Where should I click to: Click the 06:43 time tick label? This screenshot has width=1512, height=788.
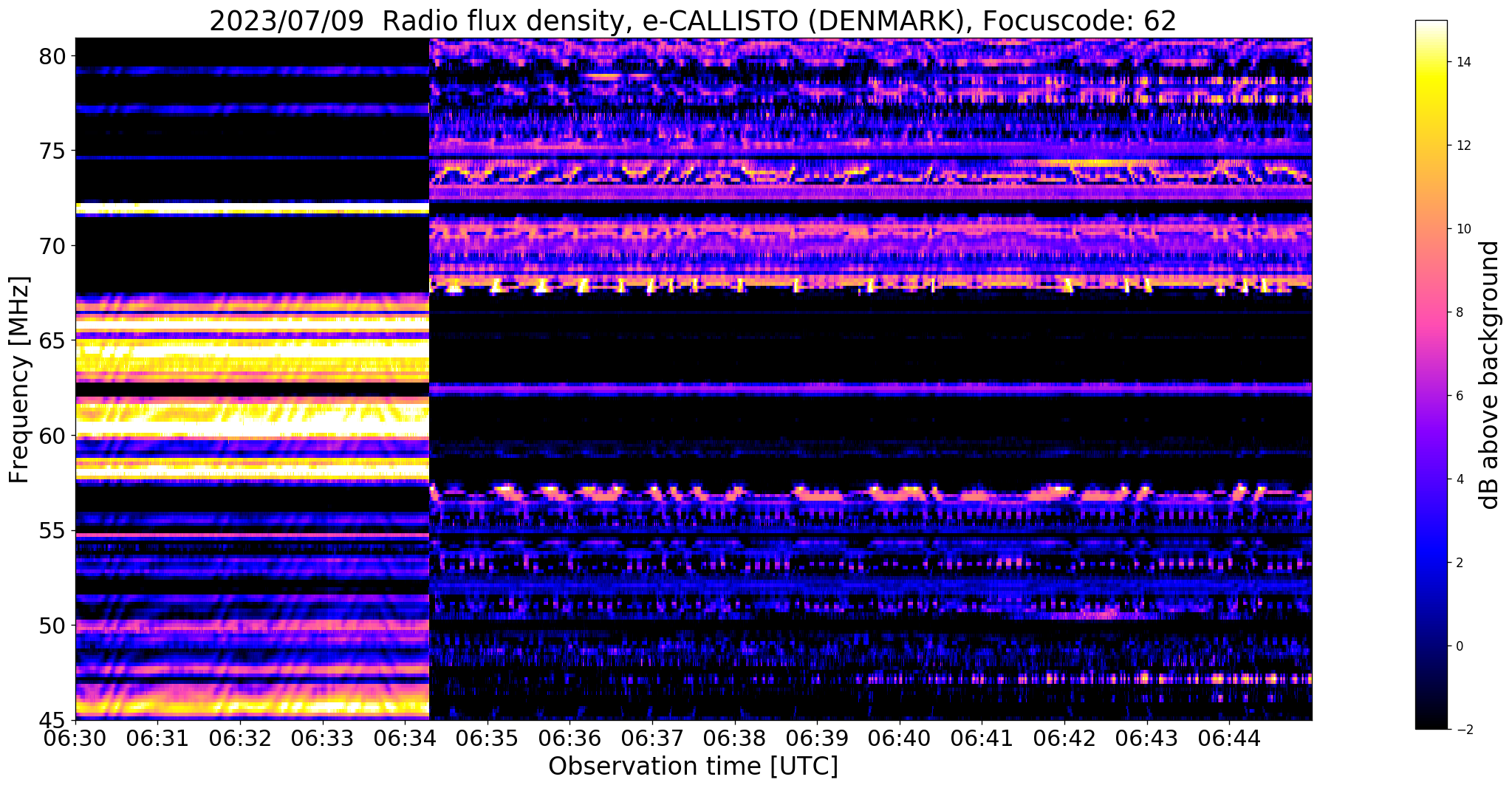coord(1147,737)
